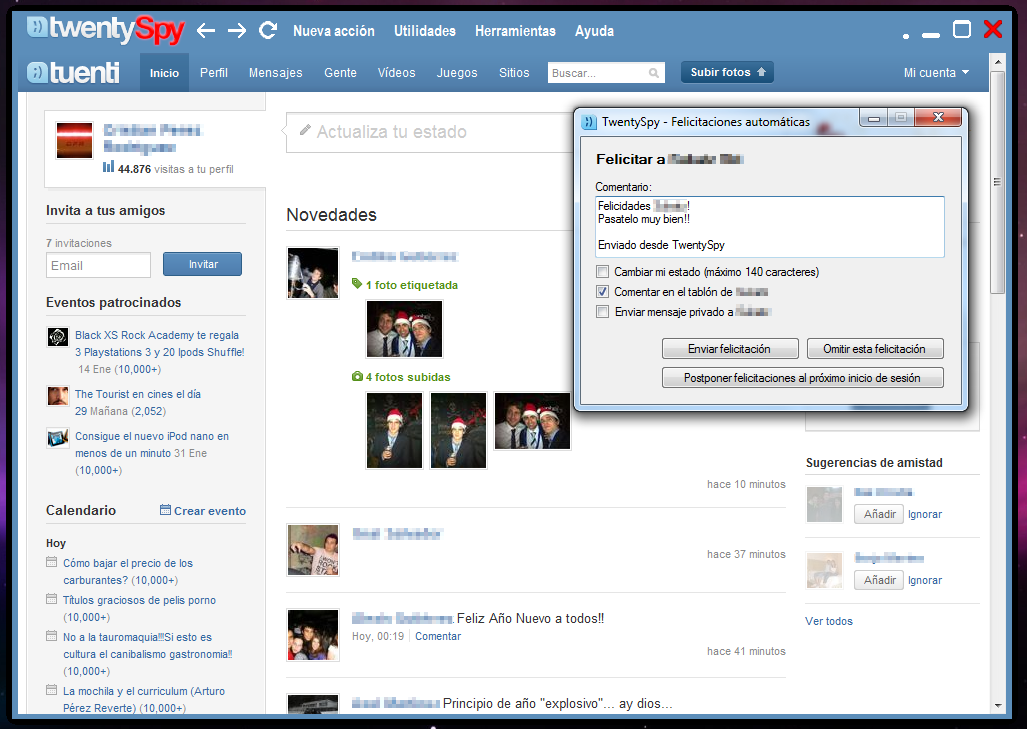Viewport: 1027px width, 729px height.
Task: Click the green camera icon for fotos subidas
Action: pyautogui.click(x=357, y=377)
